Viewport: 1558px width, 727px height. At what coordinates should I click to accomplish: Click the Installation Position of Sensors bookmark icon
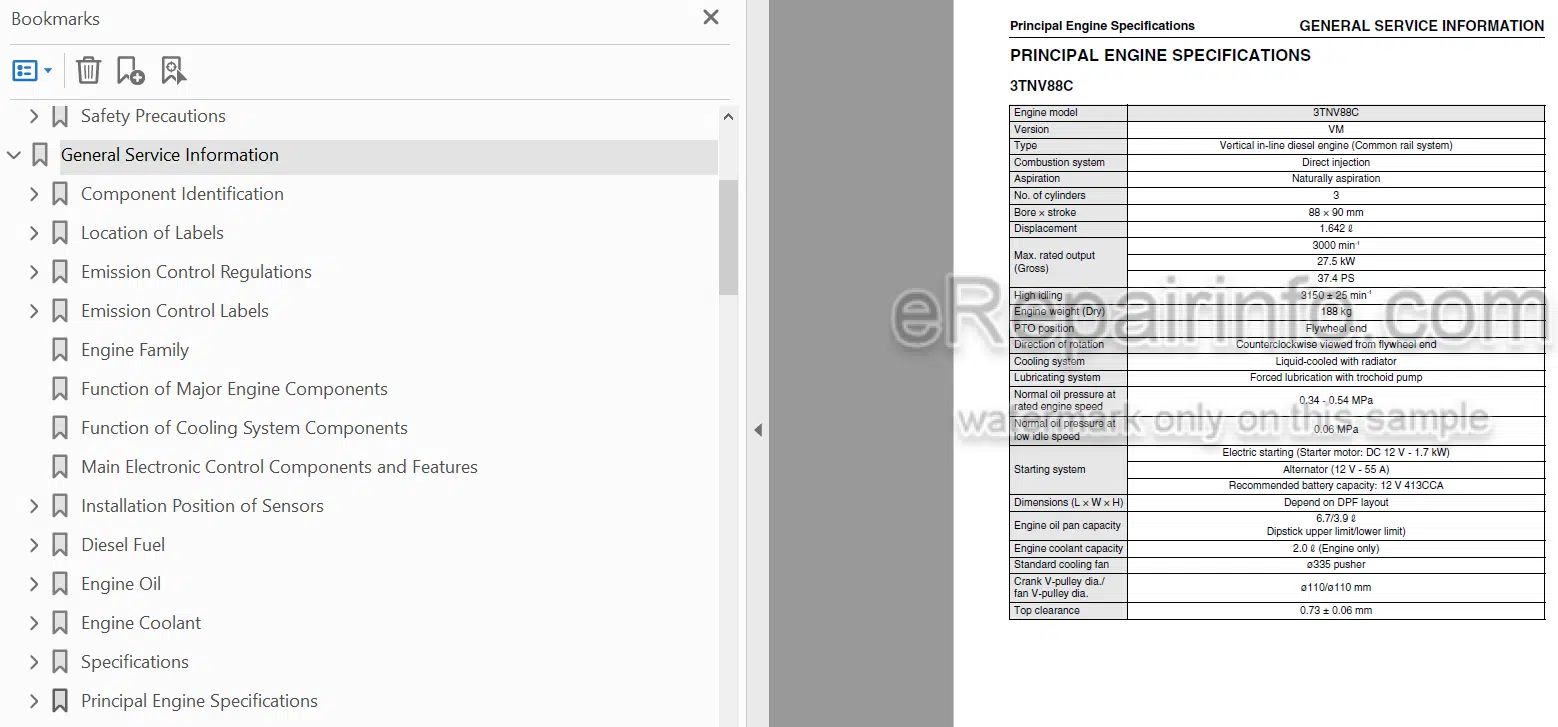[60, 506]
